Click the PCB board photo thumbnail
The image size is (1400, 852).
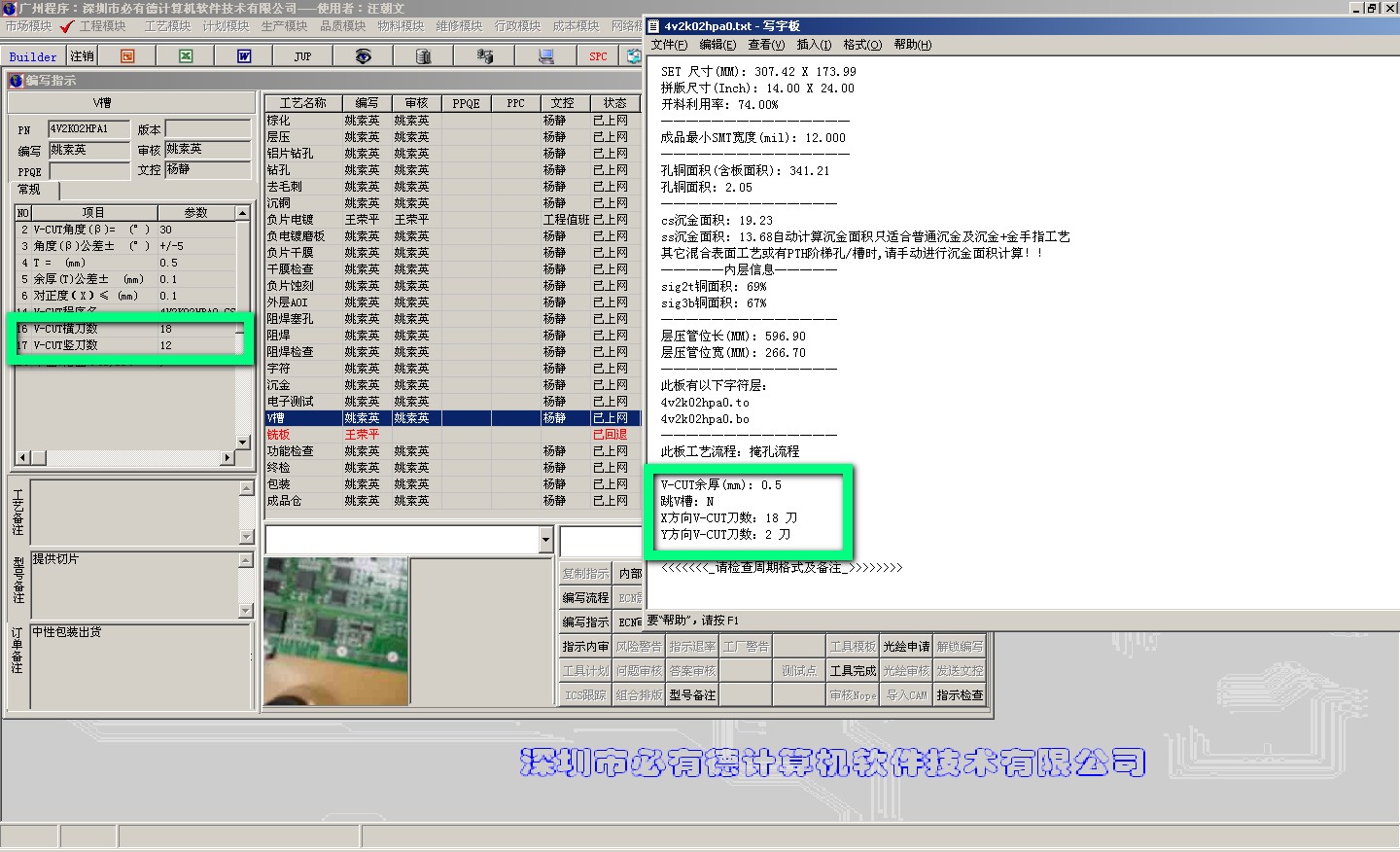335,630
